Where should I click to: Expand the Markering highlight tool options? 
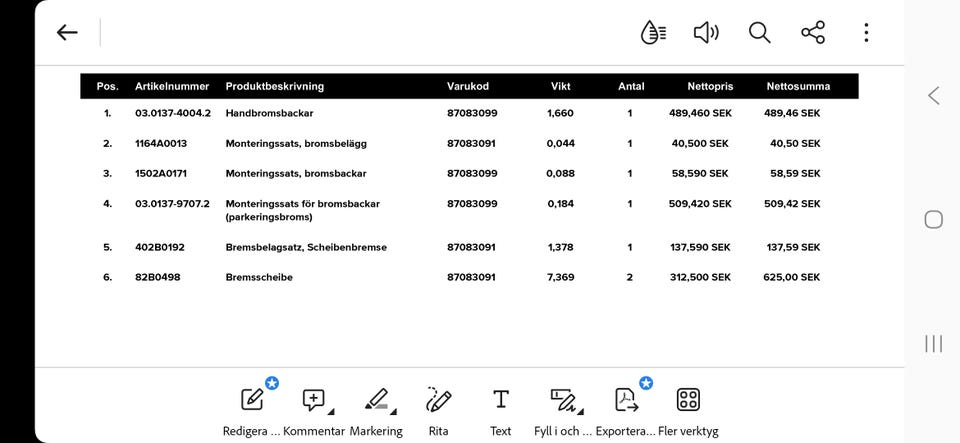click(x=377, y=401)
